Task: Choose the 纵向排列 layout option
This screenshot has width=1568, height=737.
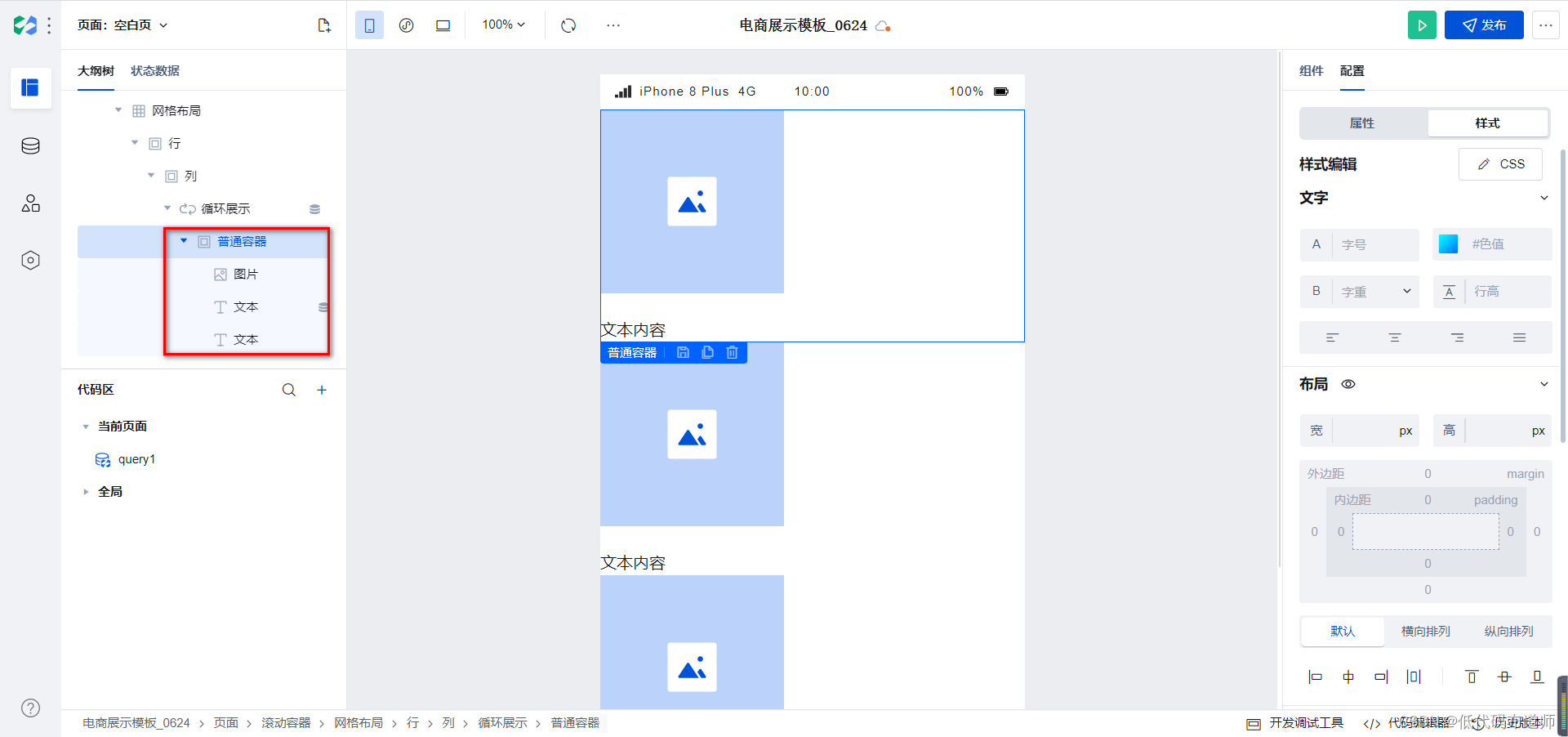Action: (1508, 632)
